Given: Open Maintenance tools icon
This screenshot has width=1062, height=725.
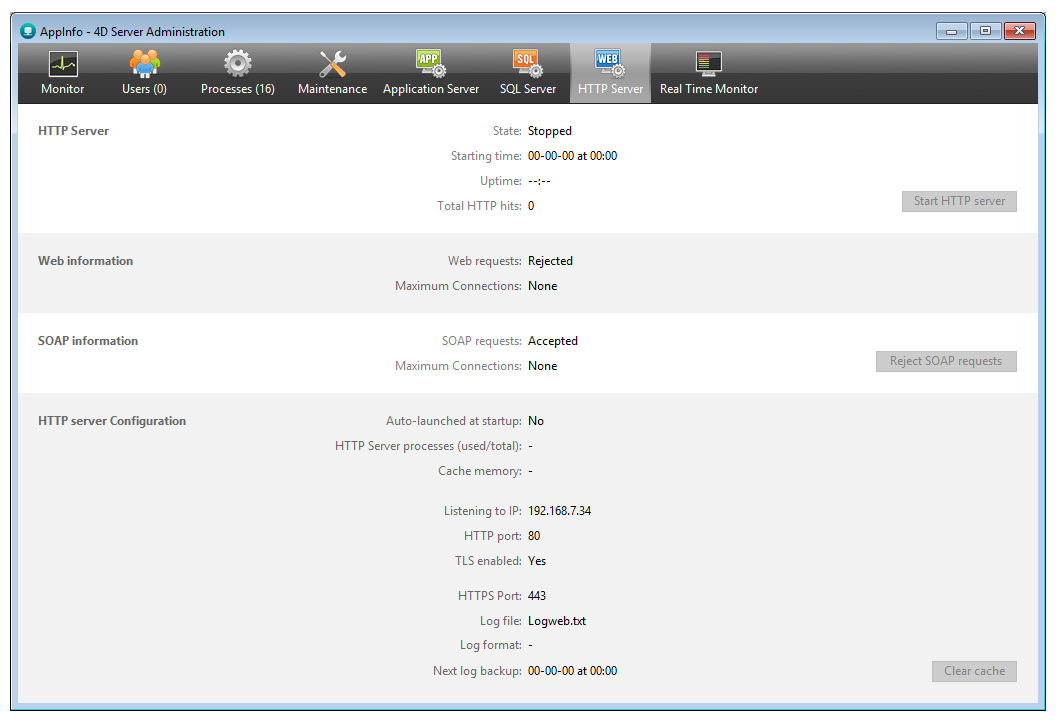Looking at the screenshot, I should click(x=332, y=65).
